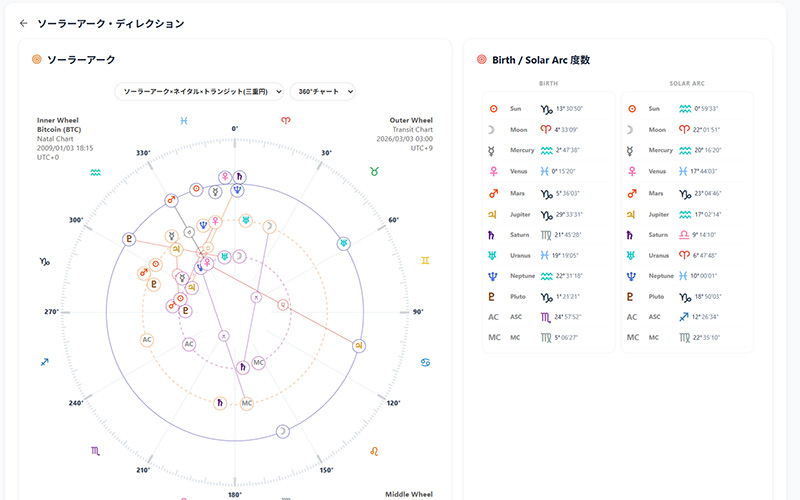Click the Sagittarius sign on the wheel
Image resolution: width=800 pixels, height=500 pixels.
coord(44,361)
